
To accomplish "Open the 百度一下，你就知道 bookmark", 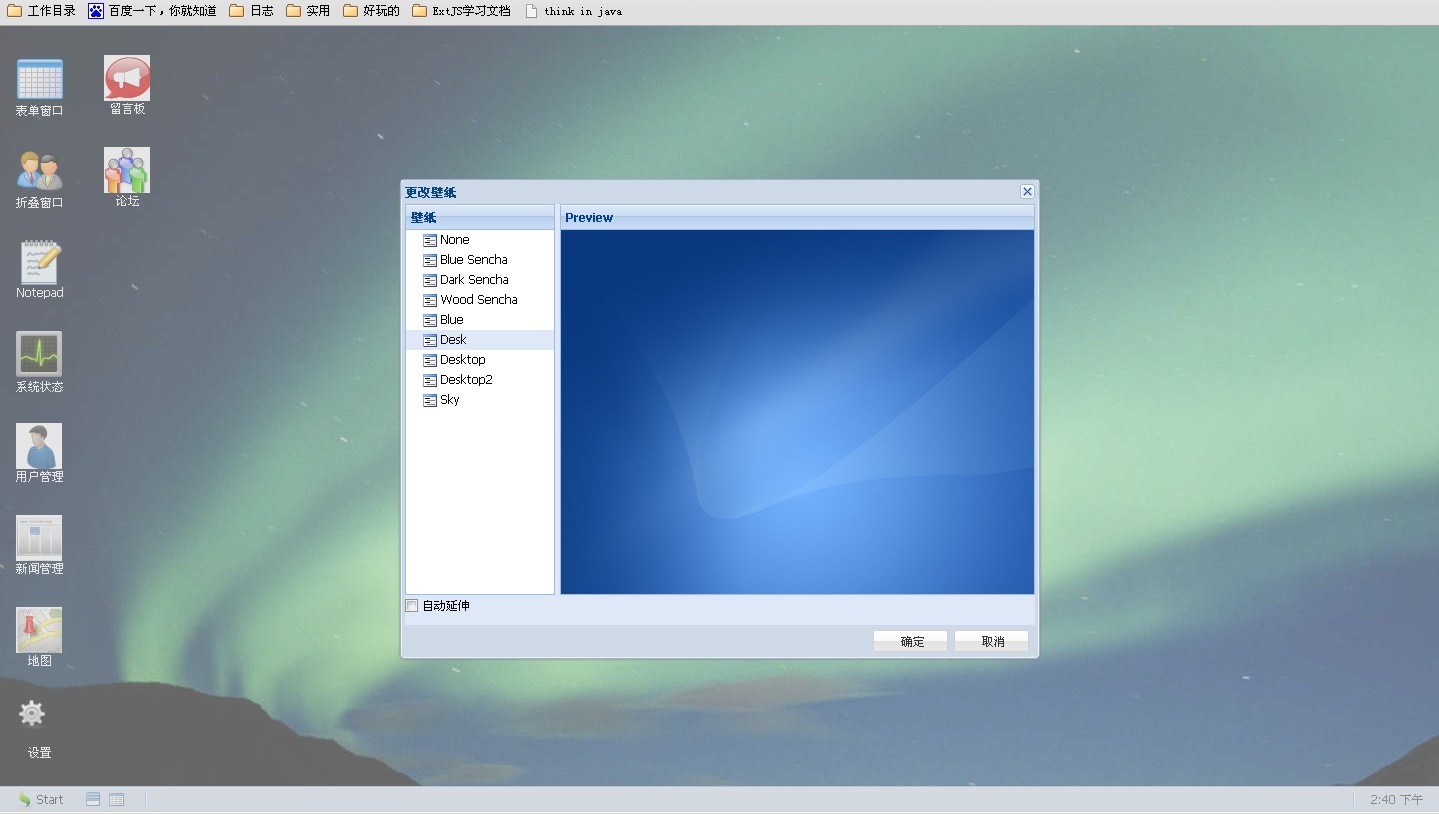I will point(152,11).
